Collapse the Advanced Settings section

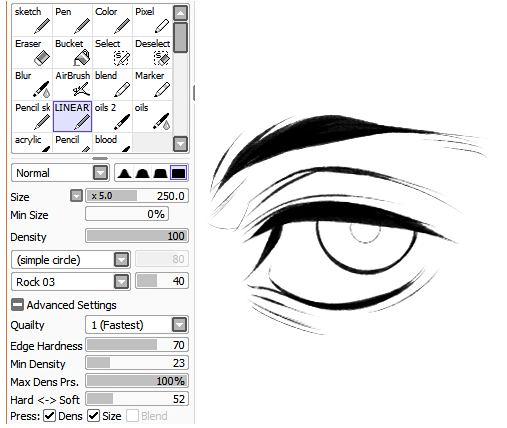coord(17,305)
